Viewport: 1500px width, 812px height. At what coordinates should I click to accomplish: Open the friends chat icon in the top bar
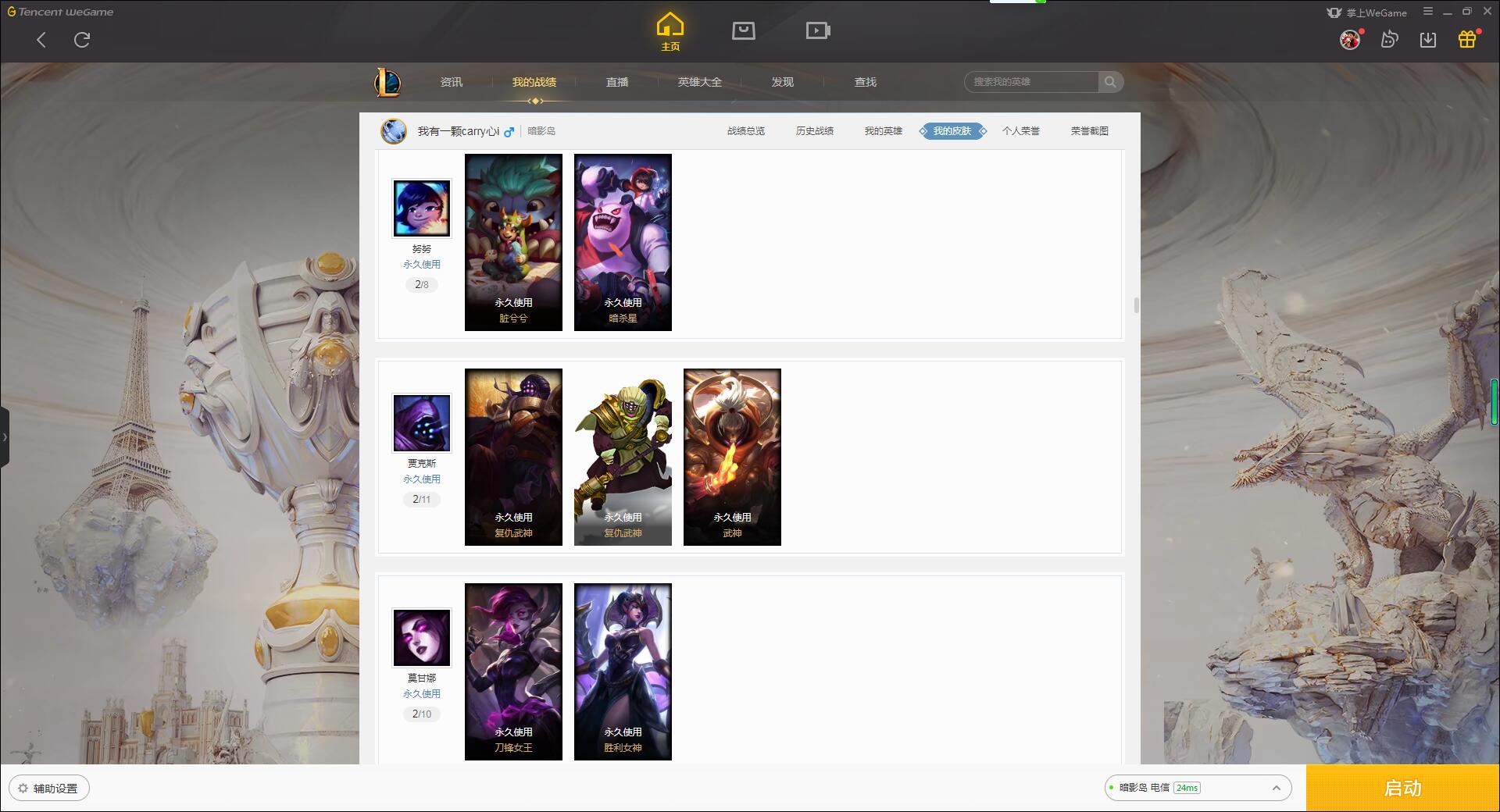click(1389, 39)
